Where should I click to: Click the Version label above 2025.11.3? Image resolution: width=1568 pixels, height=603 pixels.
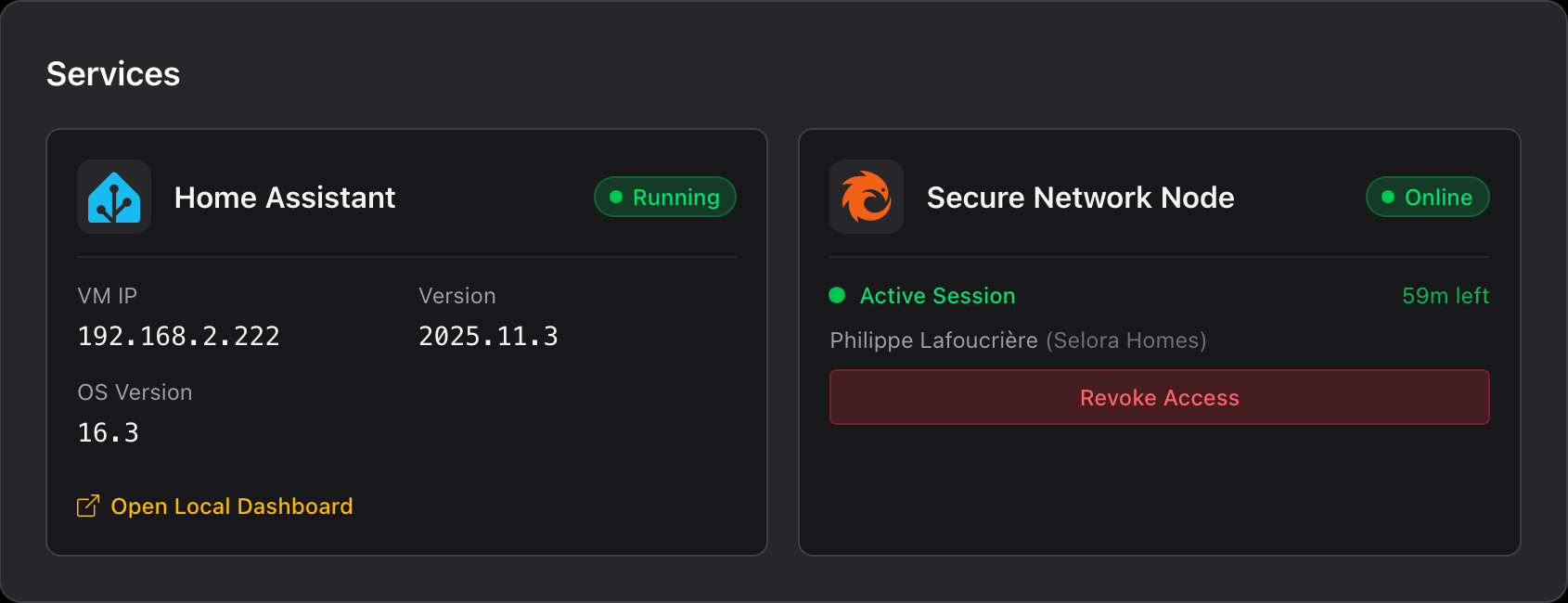(x=457, y=296)
